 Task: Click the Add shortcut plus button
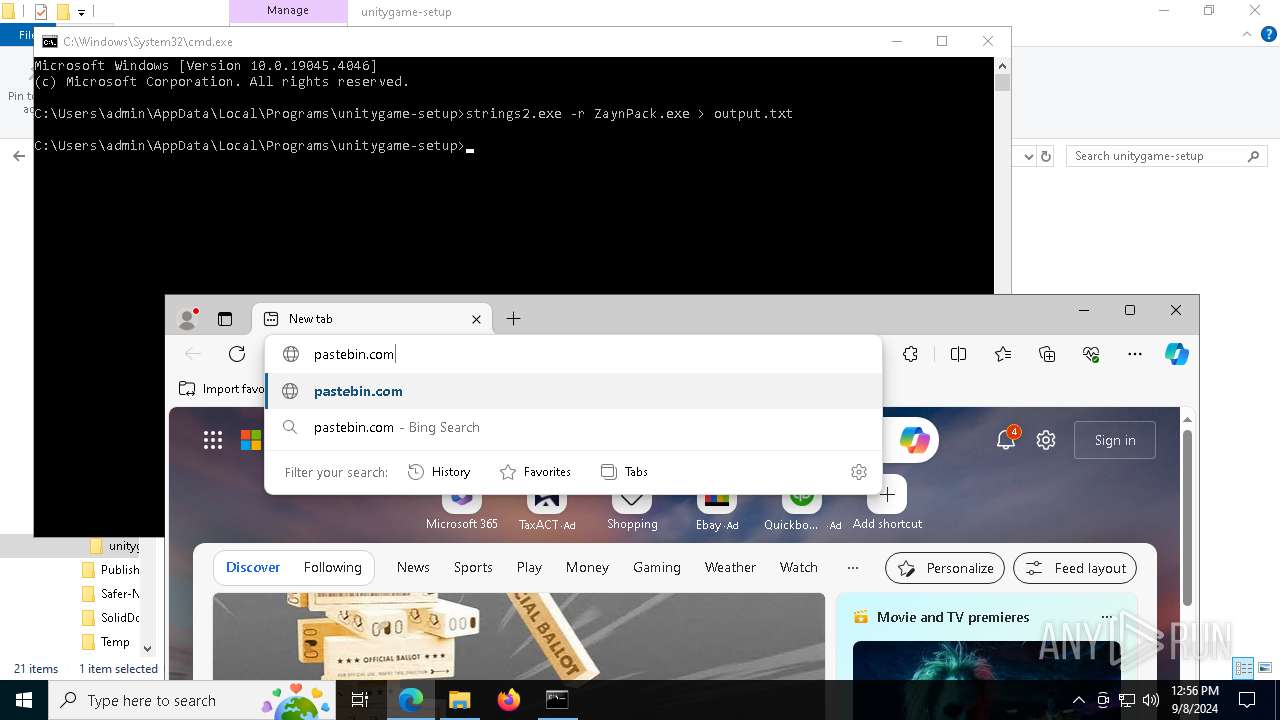coord(887,495)
